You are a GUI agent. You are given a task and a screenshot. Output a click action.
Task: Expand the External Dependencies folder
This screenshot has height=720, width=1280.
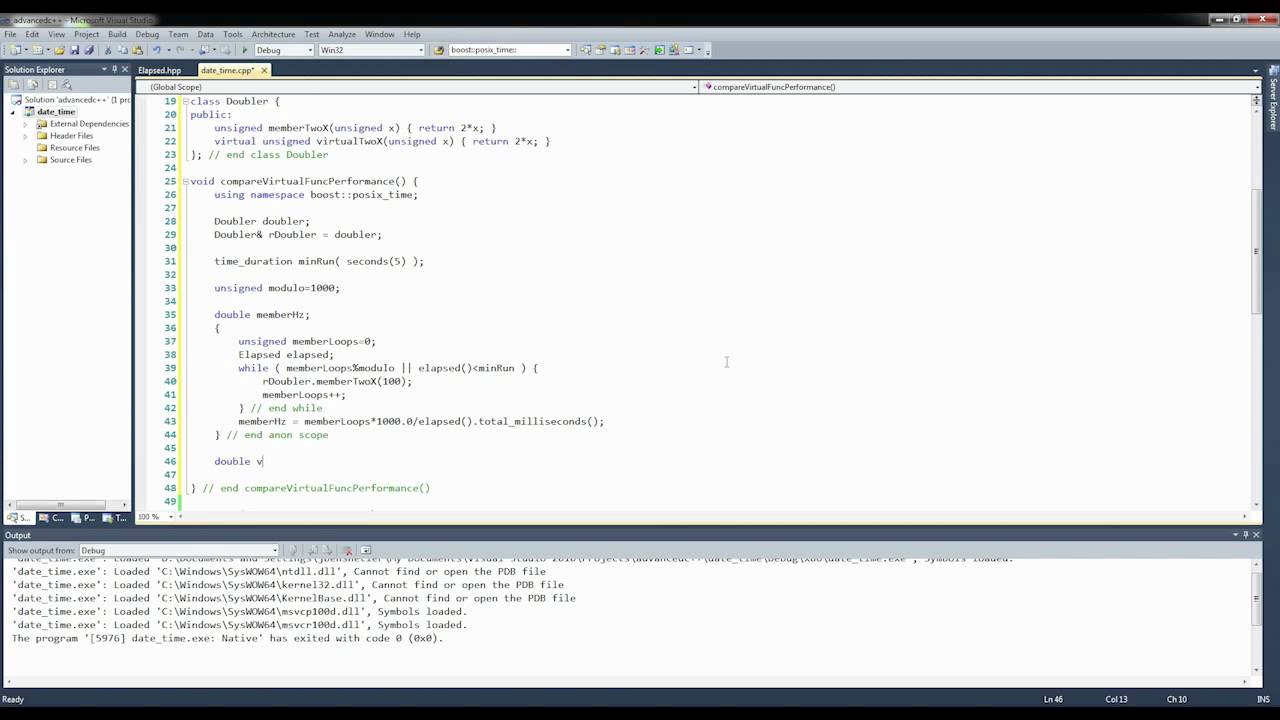(27, 124)
